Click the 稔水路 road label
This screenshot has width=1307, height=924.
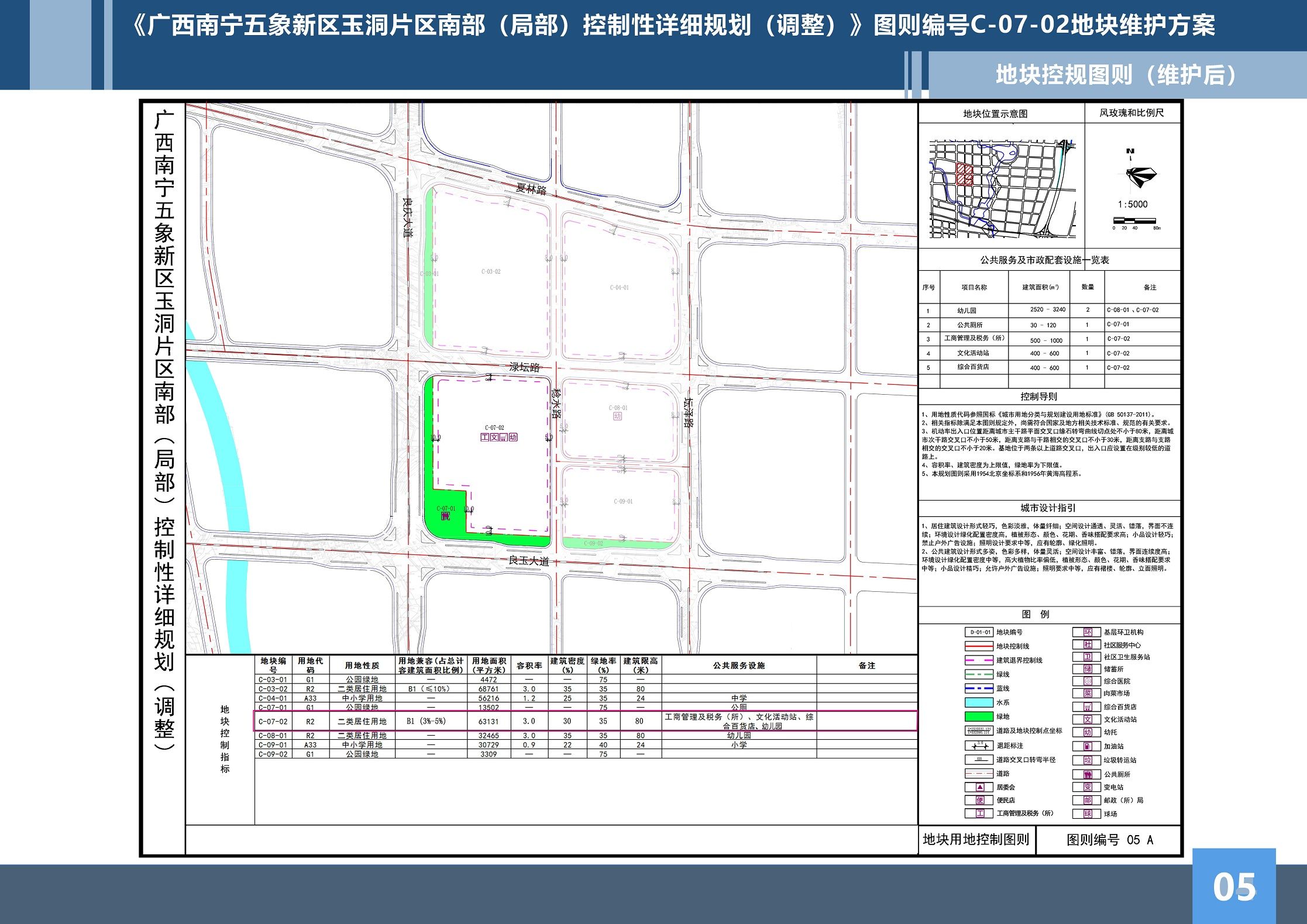pyautogui.click(x=556, y=404)
